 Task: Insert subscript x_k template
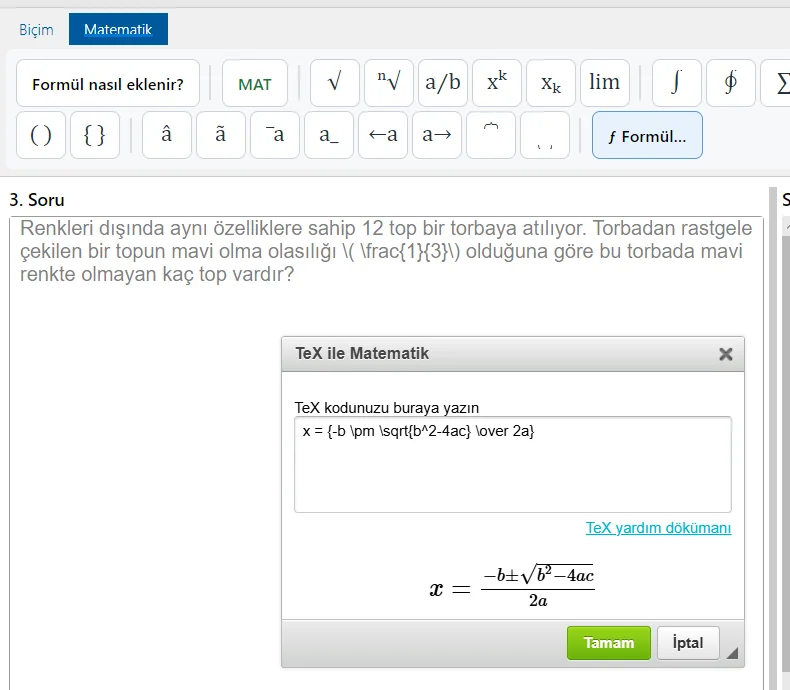pyautogui.click(x=551, y=83)
